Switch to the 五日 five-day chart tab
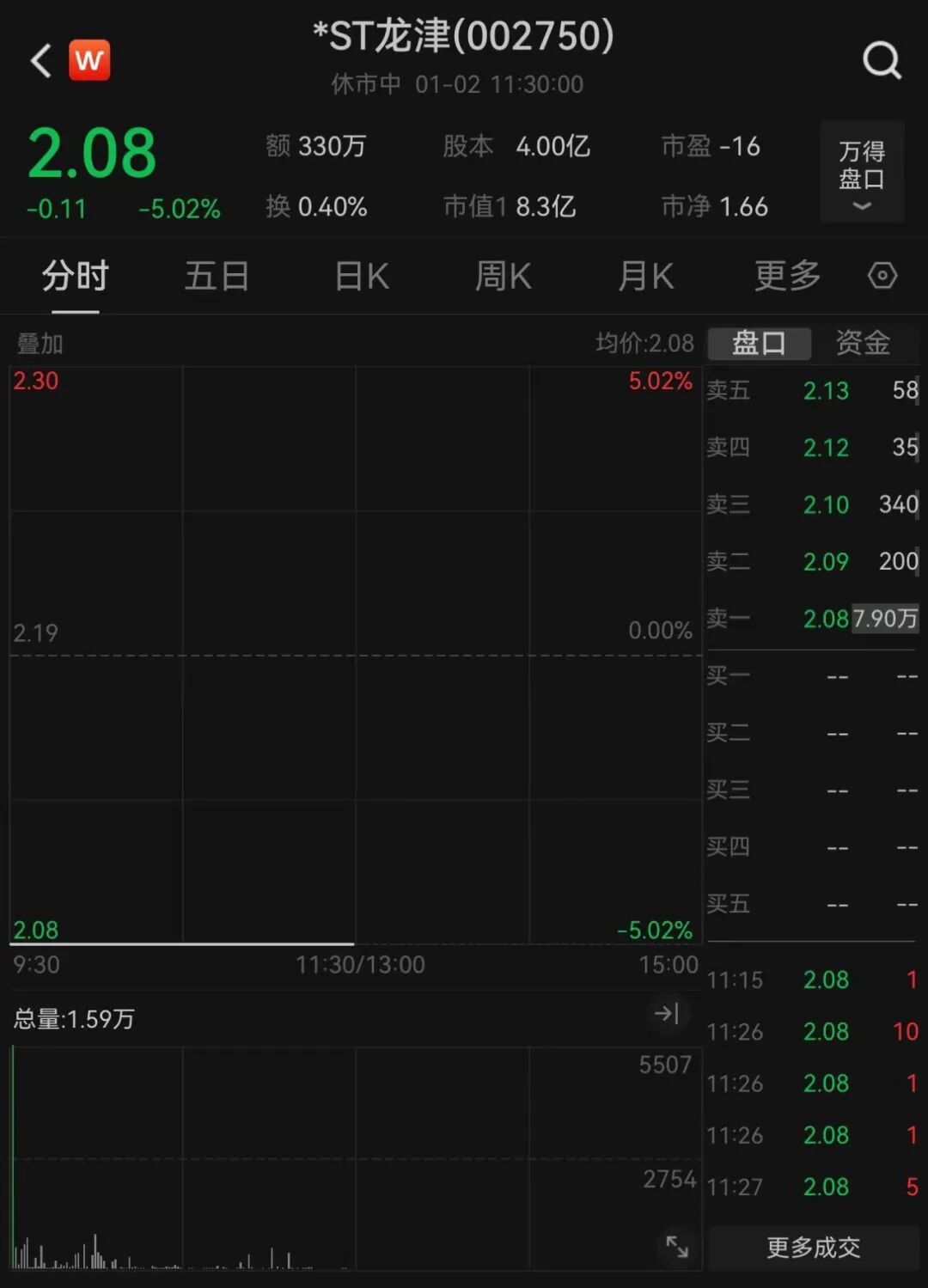 coord(217,275)
